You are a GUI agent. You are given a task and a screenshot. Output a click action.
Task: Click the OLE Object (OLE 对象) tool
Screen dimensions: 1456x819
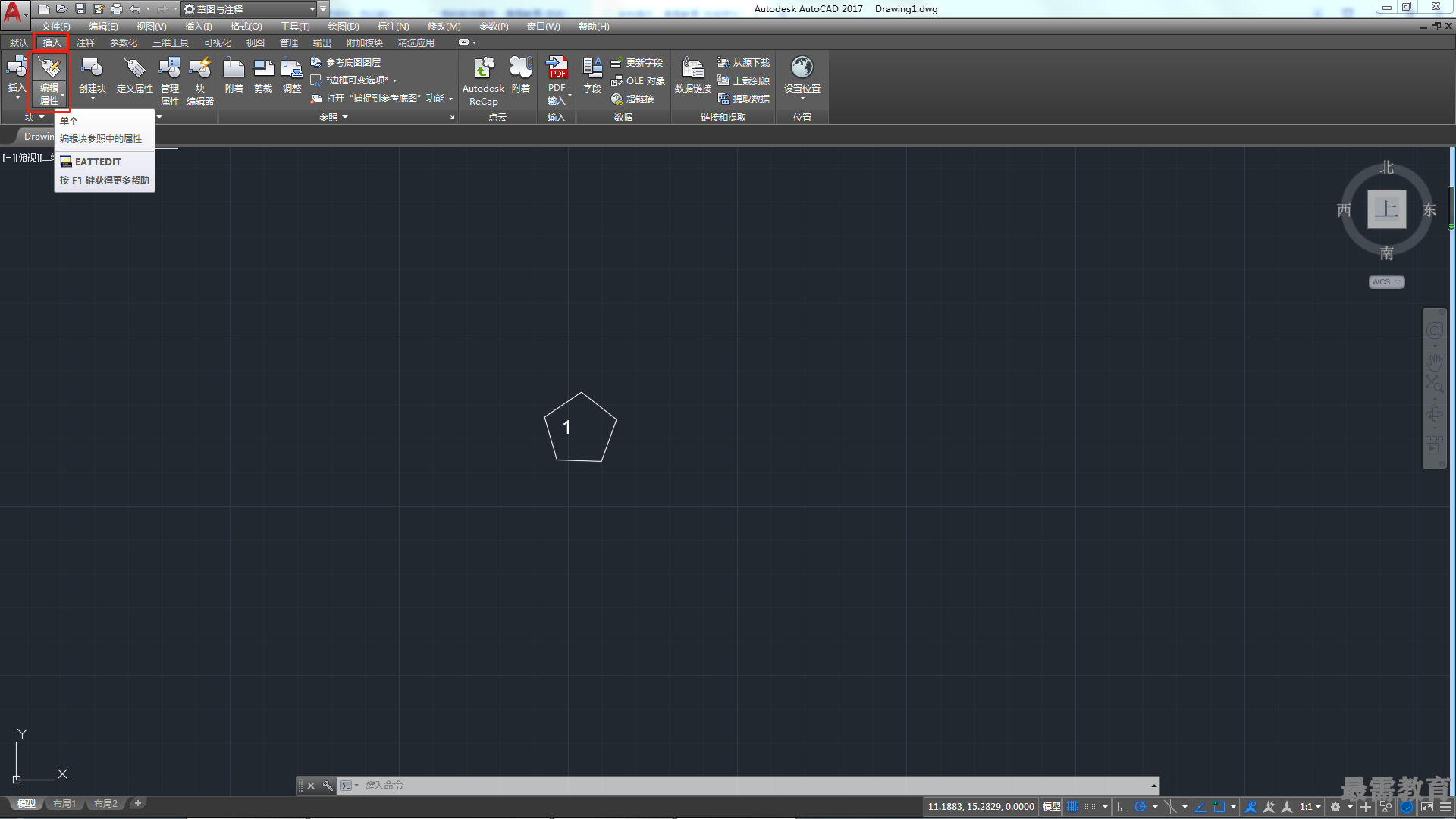[638, 81]
